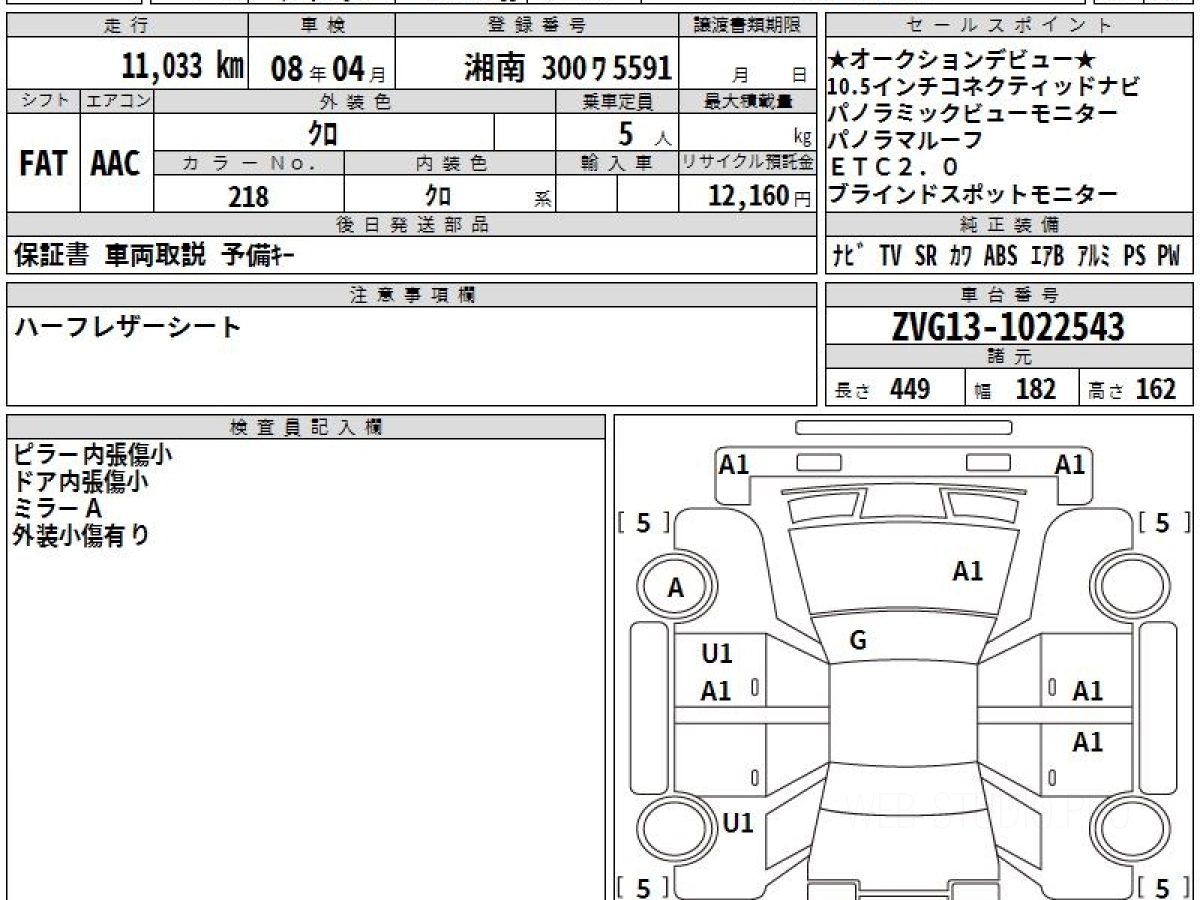Select the 走行 header cell
The width and height of the screenshot is (1200, 900).
point(126,26)
